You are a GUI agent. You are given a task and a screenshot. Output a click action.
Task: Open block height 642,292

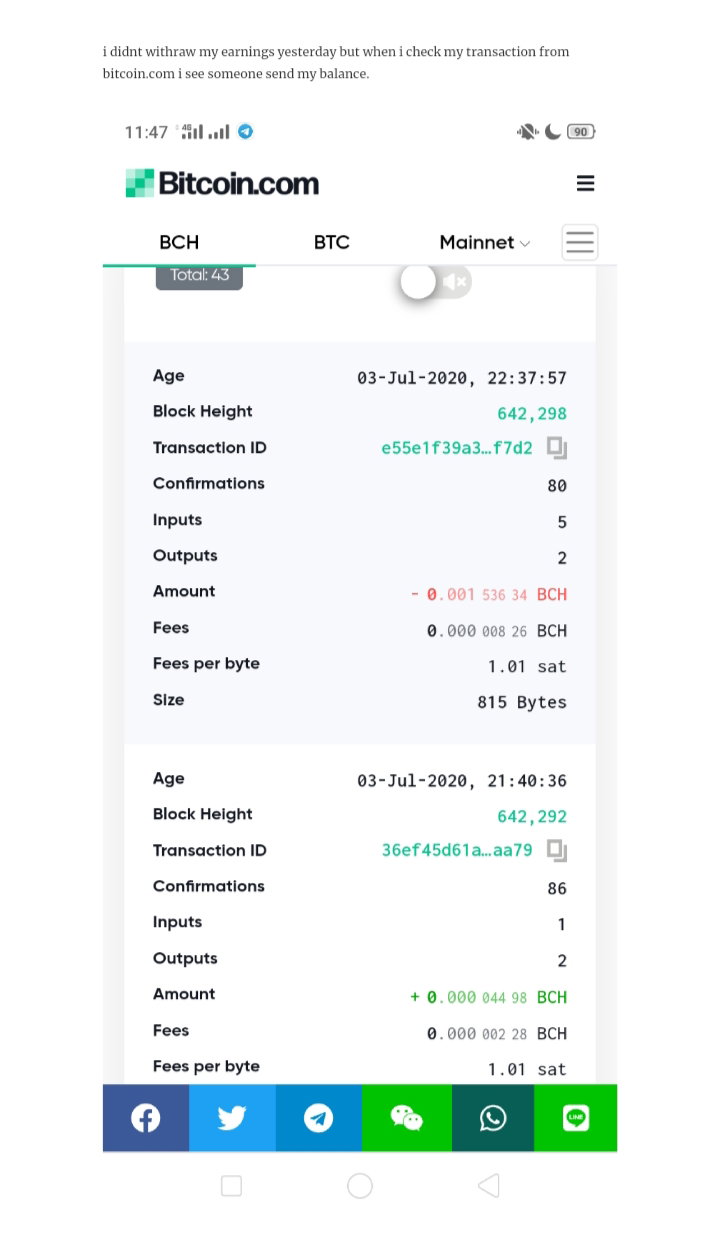(x=532, y=817)
